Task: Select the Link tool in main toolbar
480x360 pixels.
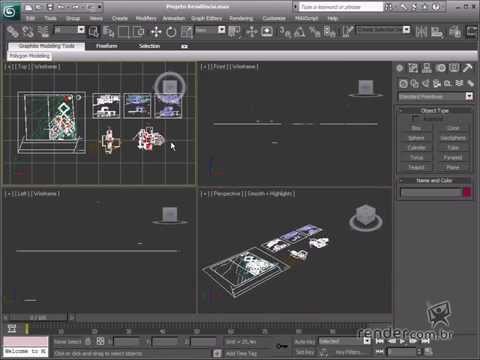Action: (13, 32)
